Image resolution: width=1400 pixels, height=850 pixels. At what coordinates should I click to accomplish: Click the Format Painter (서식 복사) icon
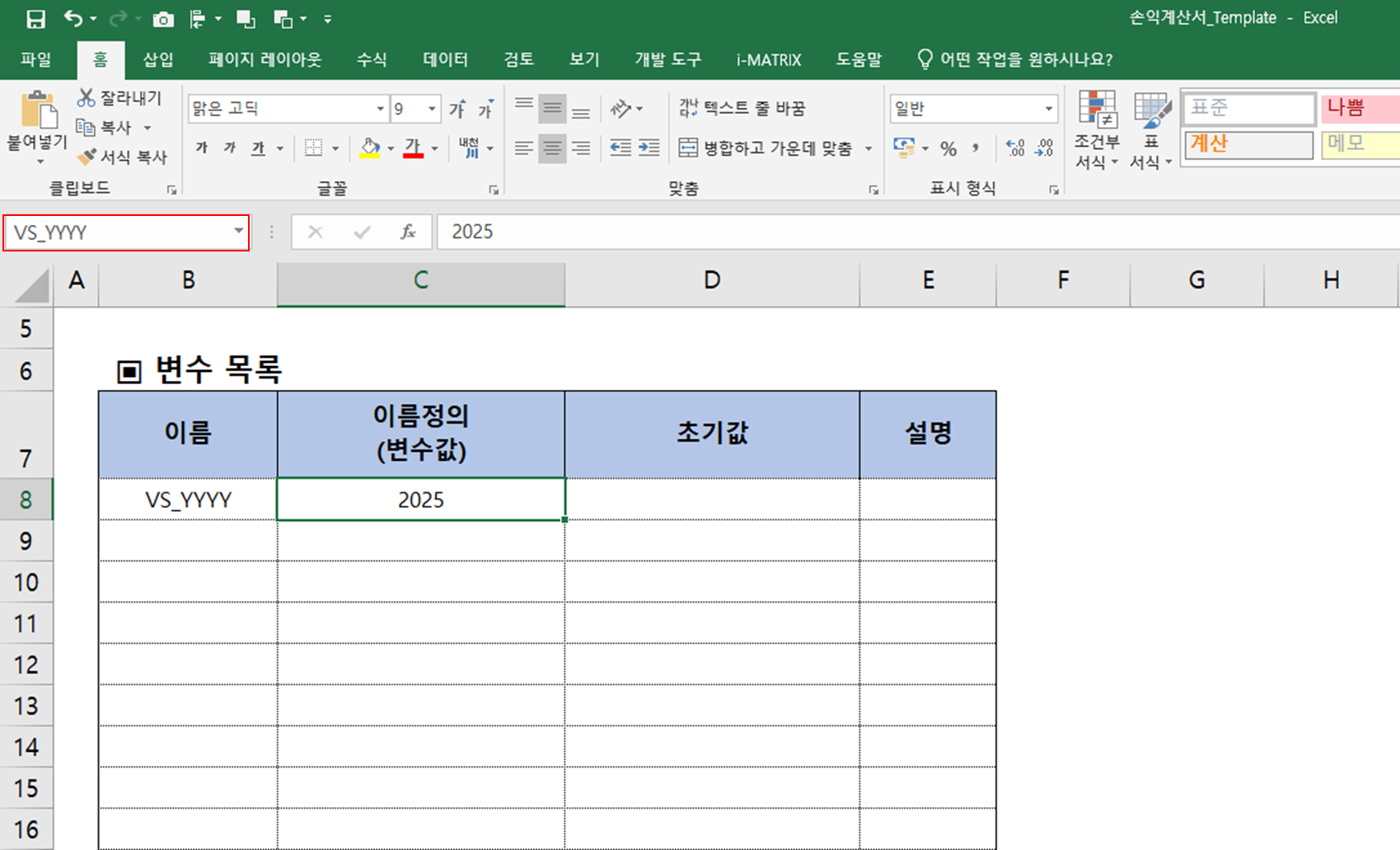coord(87,157)
